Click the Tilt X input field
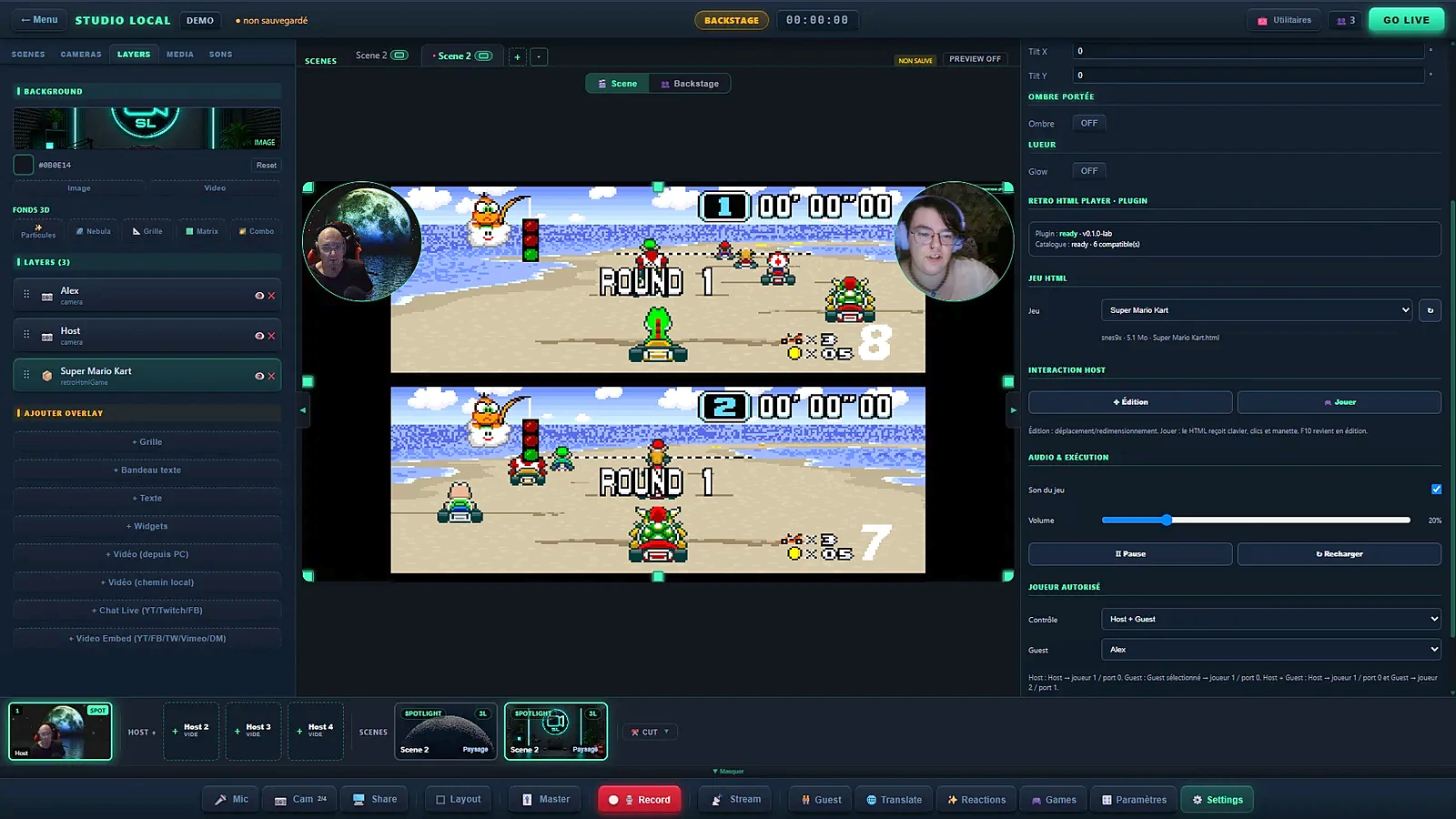 pyautogui.click(x=1248, y=51)
